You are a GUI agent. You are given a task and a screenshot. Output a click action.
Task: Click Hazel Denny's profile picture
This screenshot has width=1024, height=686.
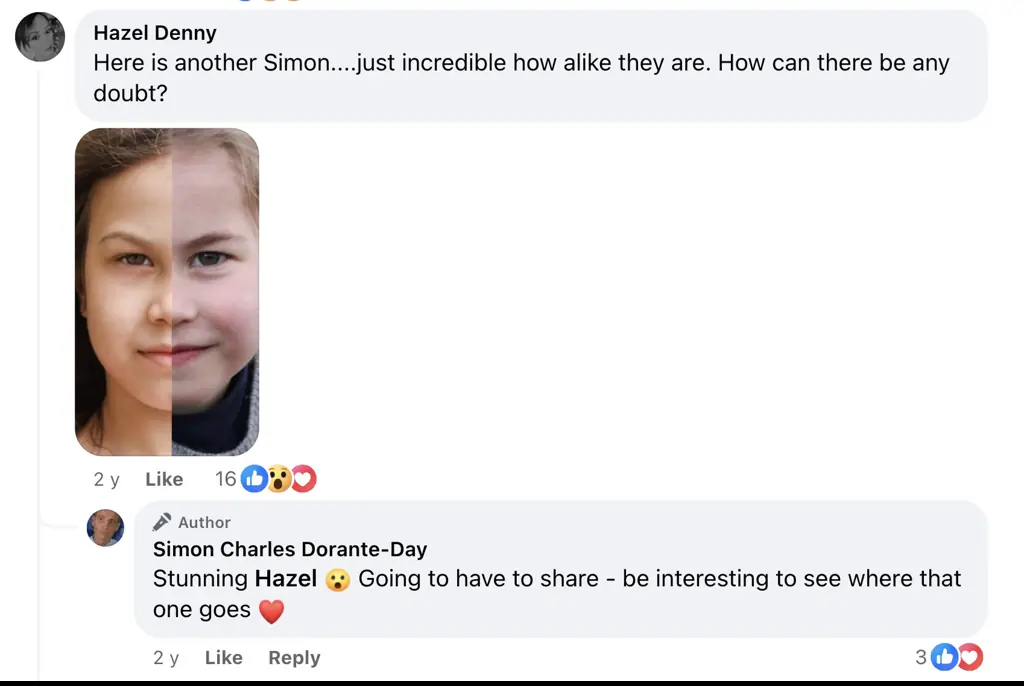(40, 38)
